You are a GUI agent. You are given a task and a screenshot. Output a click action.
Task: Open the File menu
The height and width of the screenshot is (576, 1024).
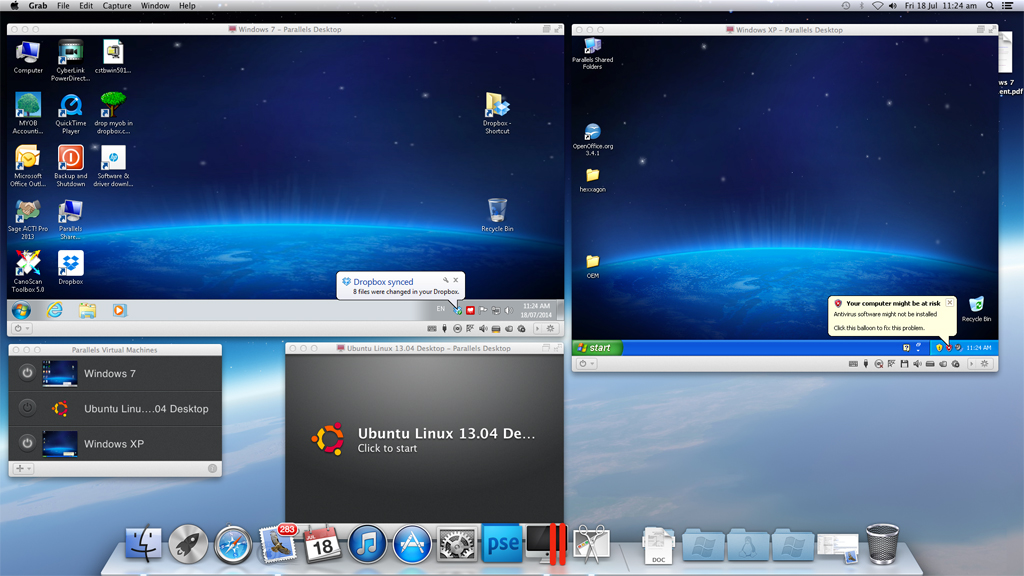[x=63, y=5]
